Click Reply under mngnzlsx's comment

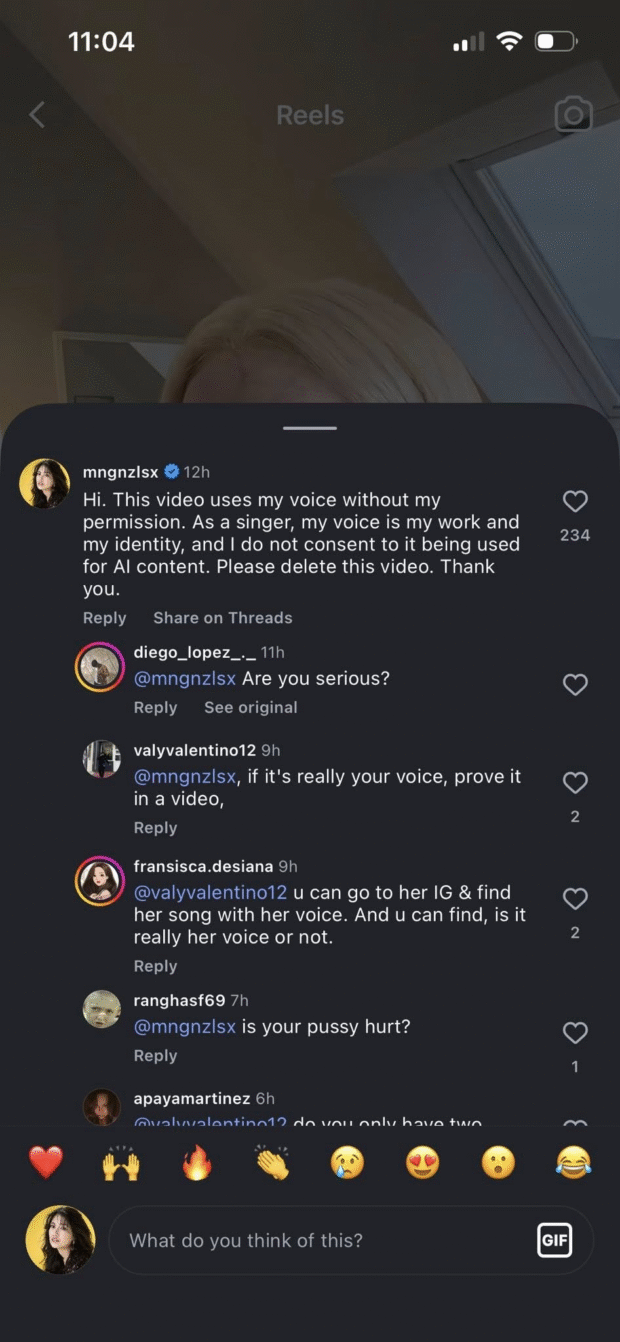click(104, 618)
